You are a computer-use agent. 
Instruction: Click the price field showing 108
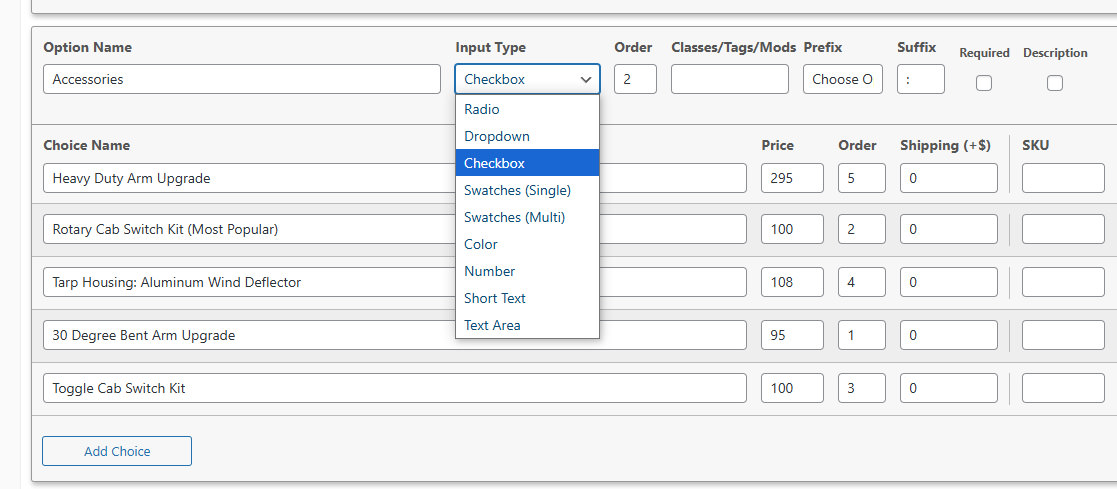pyautogui.click(x=792, y=282)
